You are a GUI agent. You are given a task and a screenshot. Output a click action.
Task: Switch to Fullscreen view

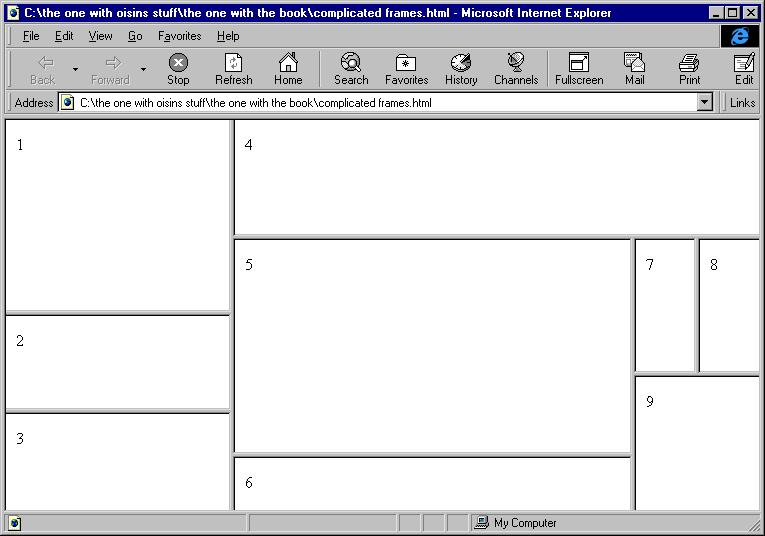tap(579, 70)
